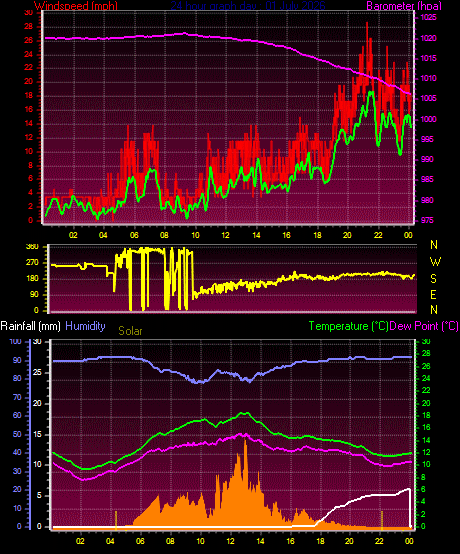Select the 985 barometer axis value
The image size is (460, 554).
(427, 179)
